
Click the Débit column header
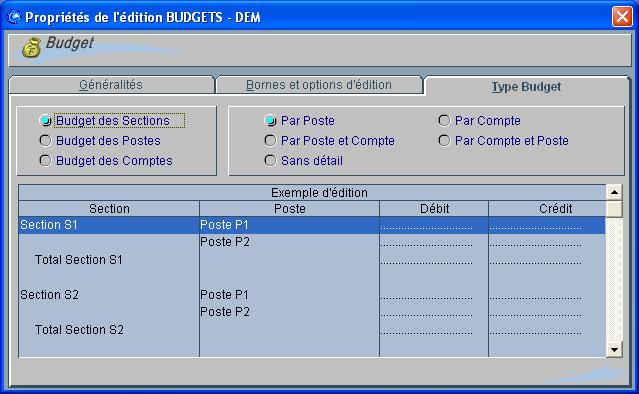[x=434, y=209]
